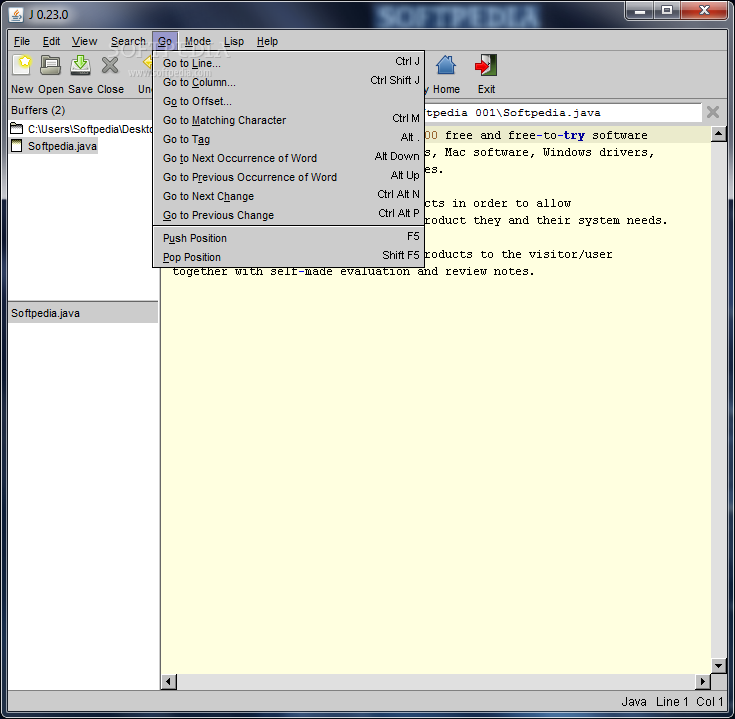Select the Softpedia.java buffer in list
This screenshot has width=735, height=719.
(x=54, y=146)
